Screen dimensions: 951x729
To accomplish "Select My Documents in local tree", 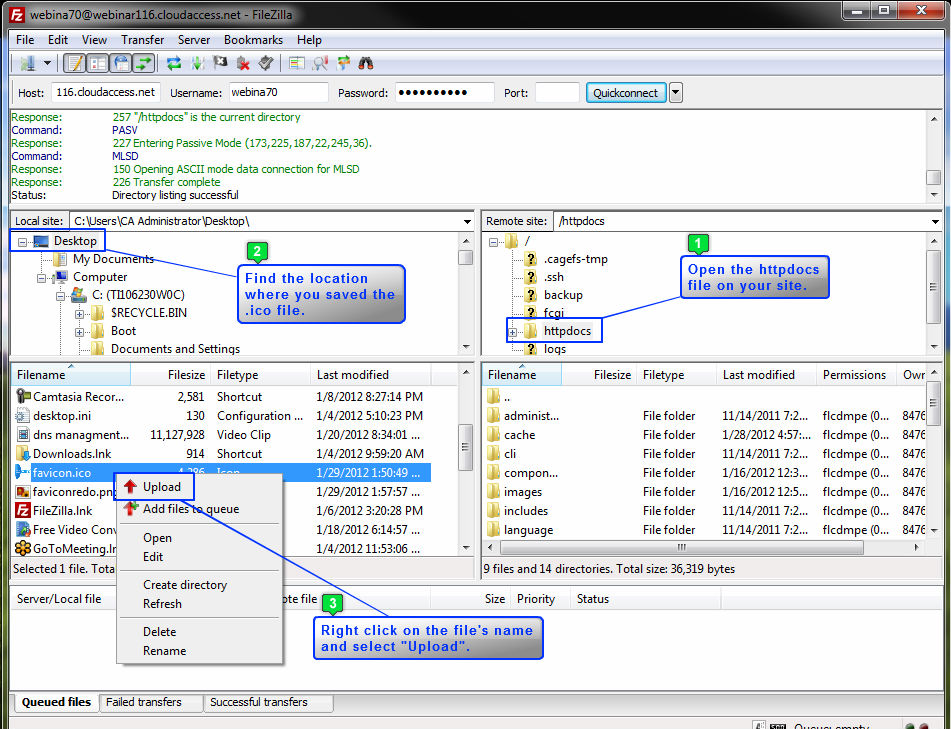I will click(x=113, y=259).
